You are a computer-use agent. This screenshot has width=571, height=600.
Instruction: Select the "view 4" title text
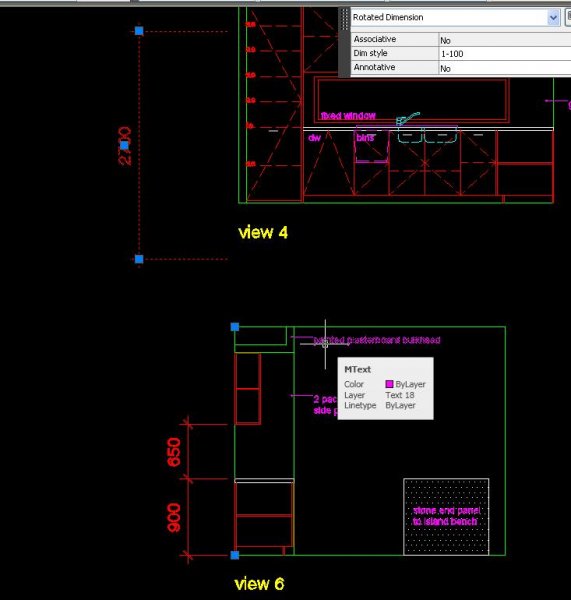263,233
